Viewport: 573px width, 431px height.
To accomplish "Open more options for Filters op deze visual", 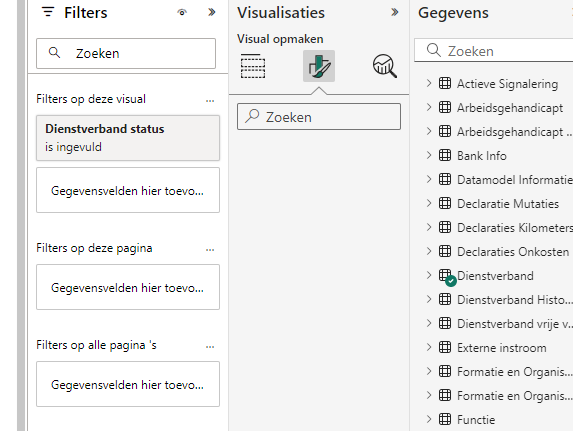I will point(210,100).
